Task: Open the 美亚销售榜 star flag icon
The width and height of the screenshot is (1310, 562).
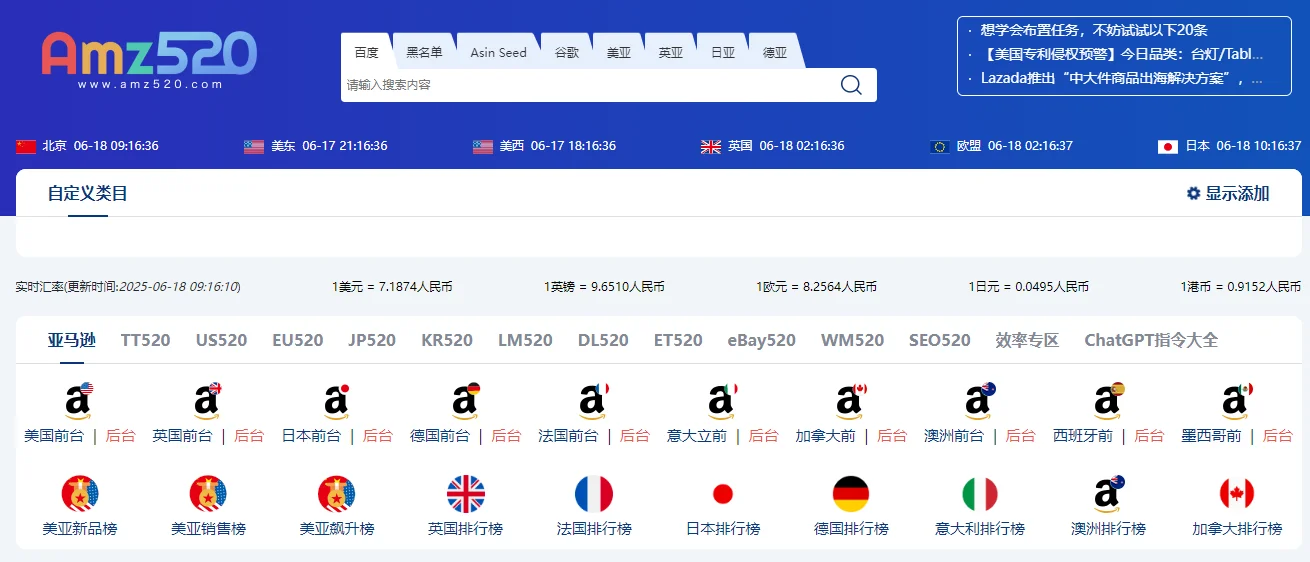Action: click(x=208, y=493)
